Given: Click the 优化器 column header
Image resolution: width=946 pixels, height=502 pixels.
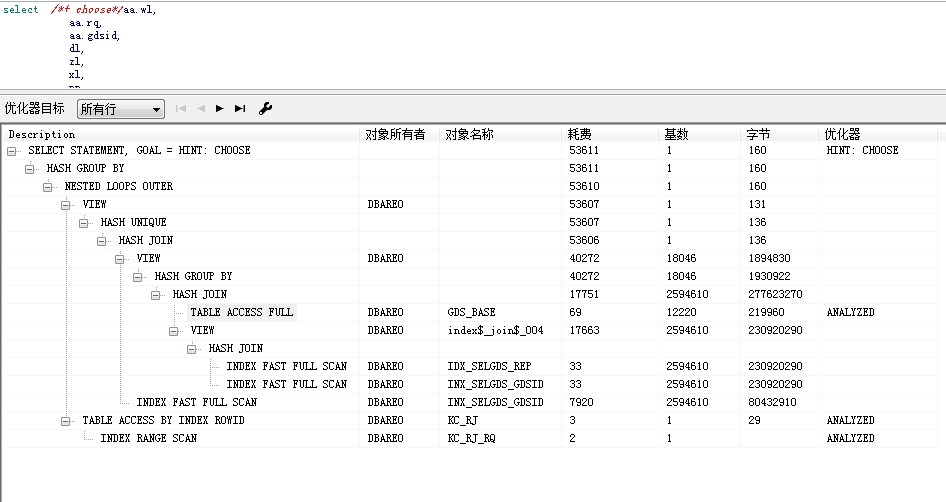Looking at the screenshot, I should coord(878,134).
